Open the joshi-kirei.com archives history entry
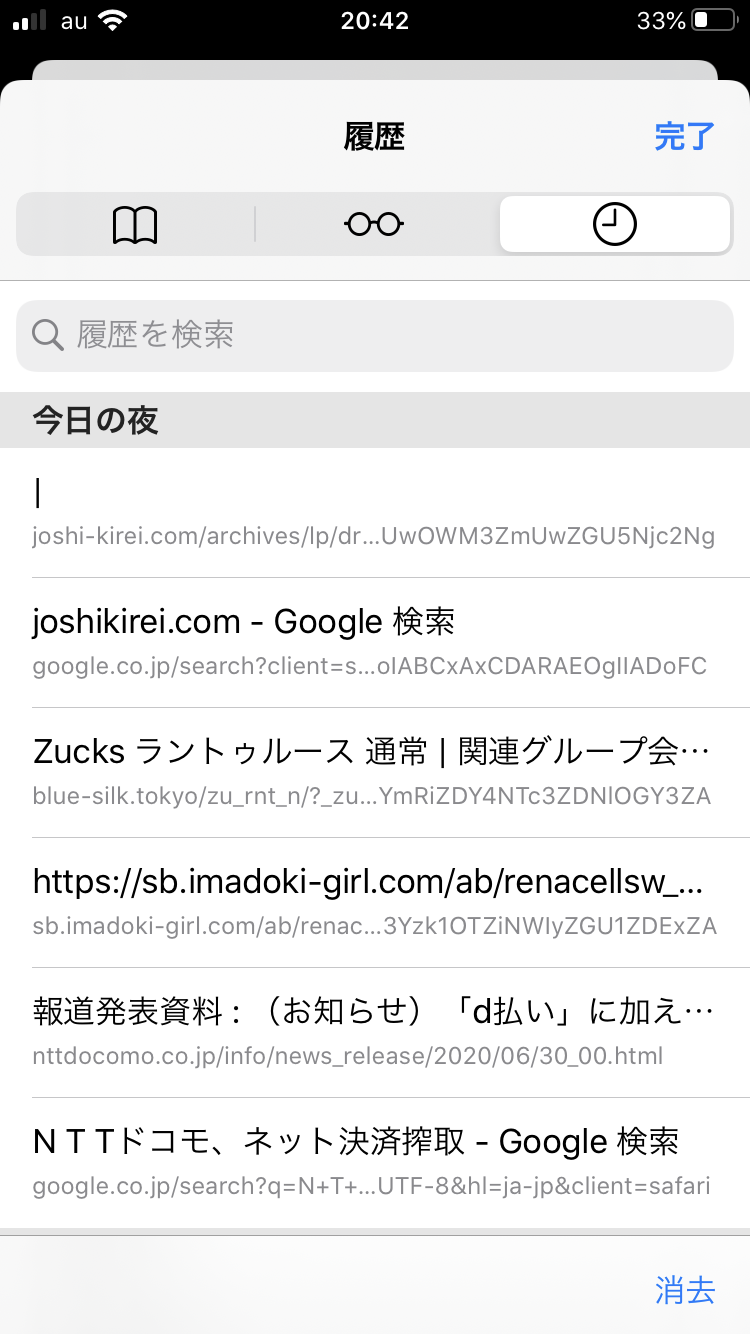The width and height of the screenshot is (750, 1334). (x=374, y=513)
